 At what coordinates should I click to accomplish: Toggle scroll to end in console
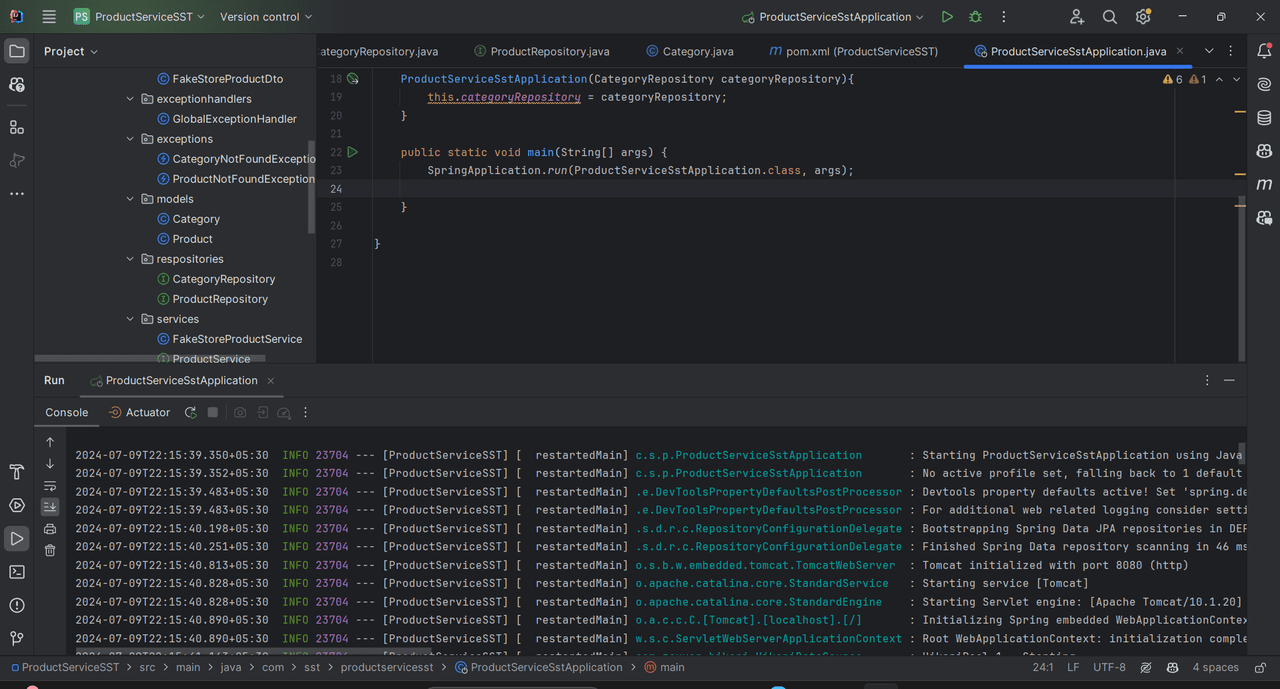coord(50,507)
